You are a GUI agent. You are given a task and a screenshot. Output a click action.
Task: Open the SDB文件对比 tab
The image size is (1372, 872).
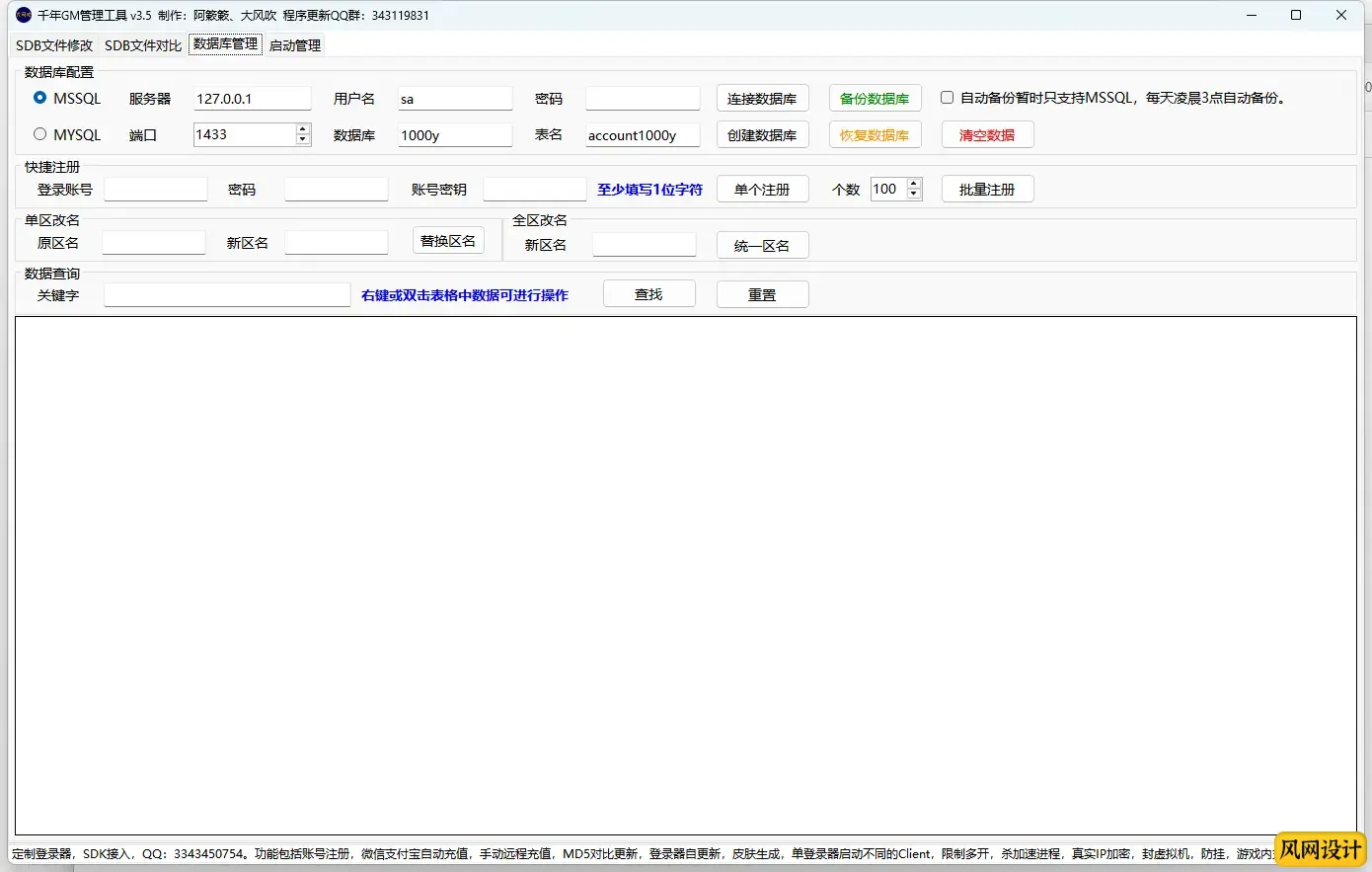[143, 45]
